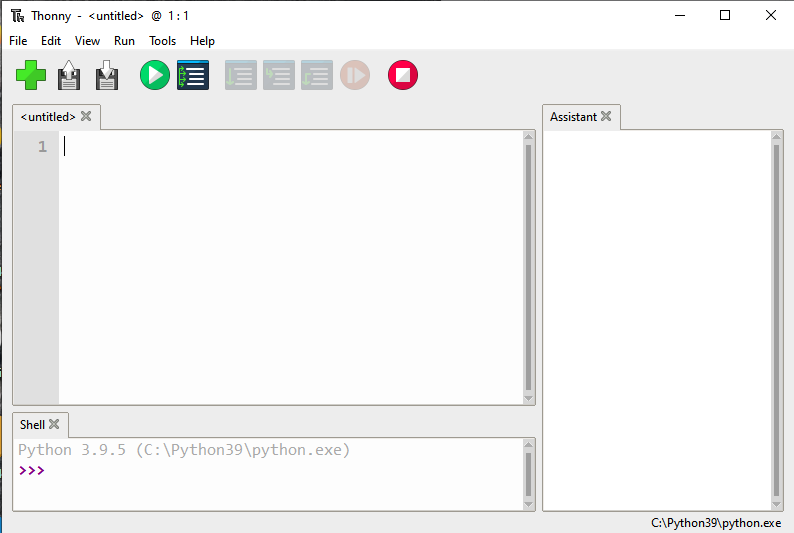Click the Assistant scrollbar up arrow

point(776,136)
